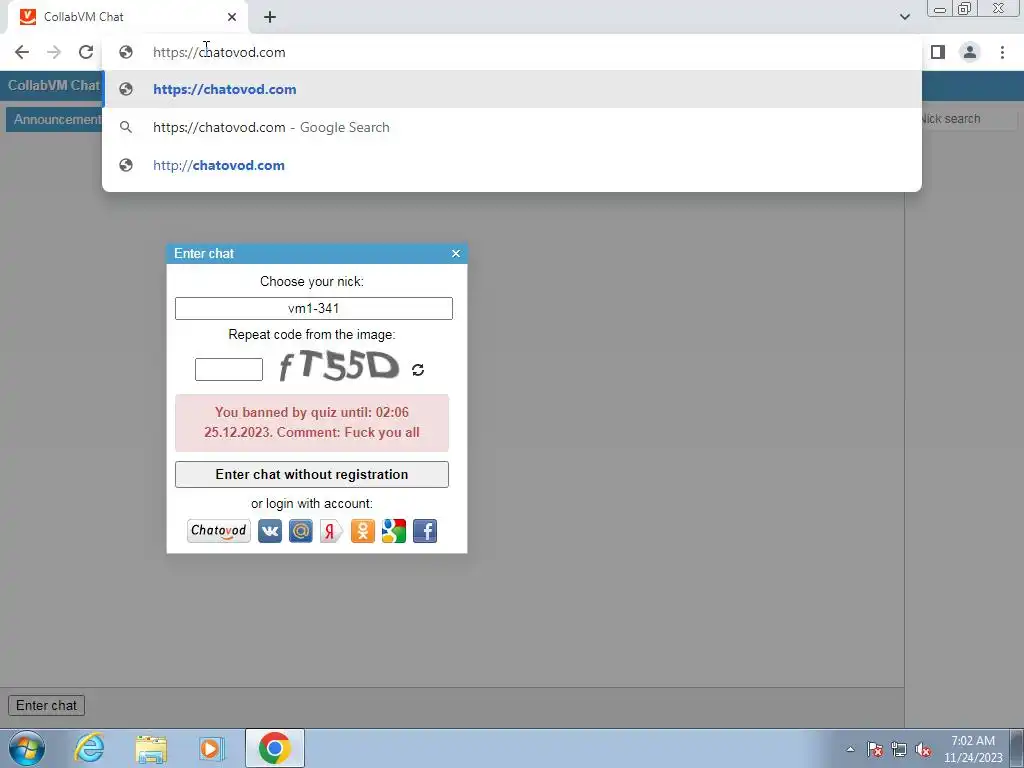Open the Action Center flag icon
1024x768 pixels.
click(875, 749)
